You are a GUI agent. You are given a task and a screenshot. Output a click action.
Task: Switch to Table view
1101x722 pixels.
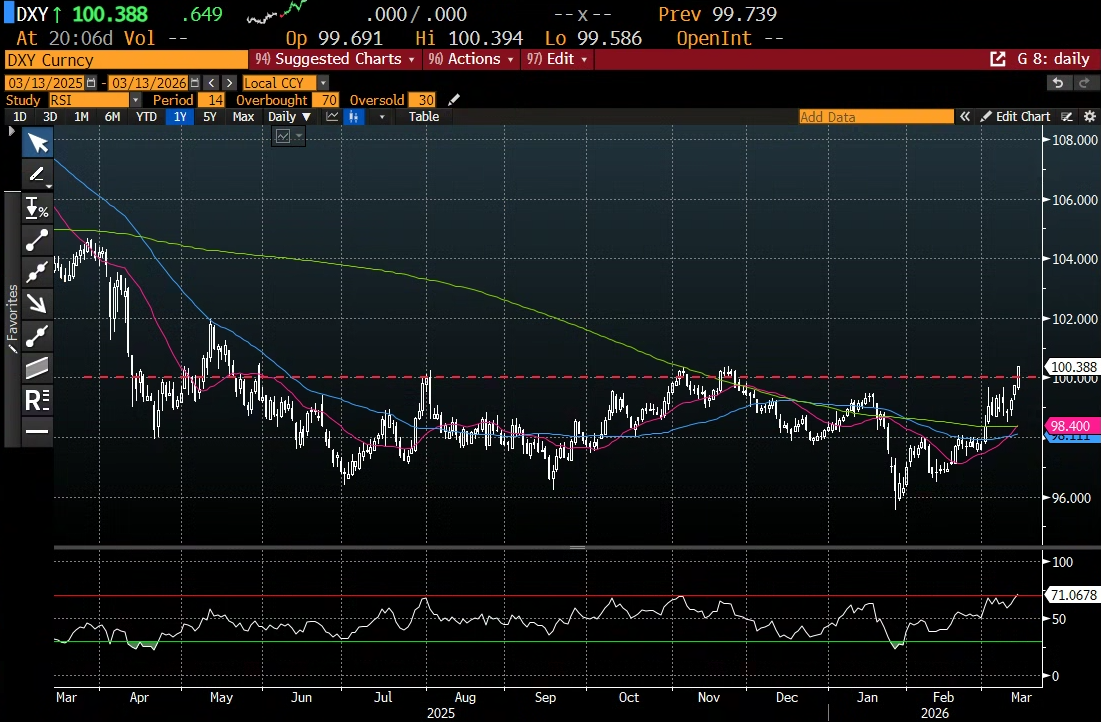(424, 117)
